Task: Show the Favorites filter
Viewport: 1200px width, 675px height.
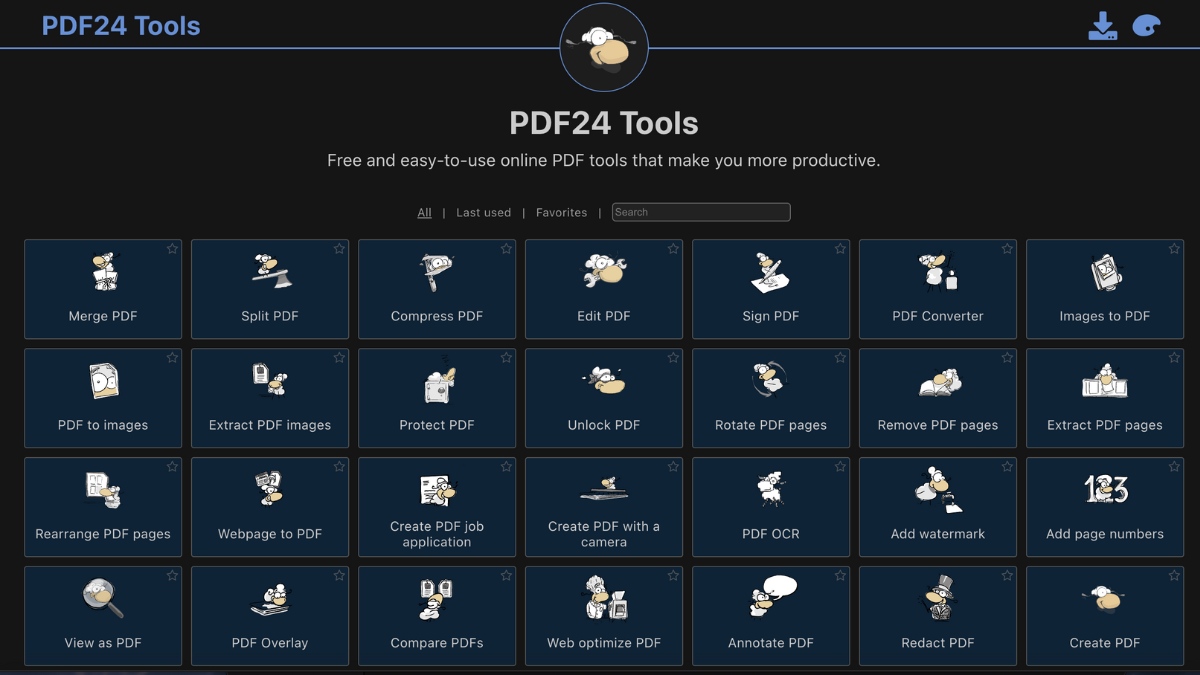Action: click(x=562, y=213)
